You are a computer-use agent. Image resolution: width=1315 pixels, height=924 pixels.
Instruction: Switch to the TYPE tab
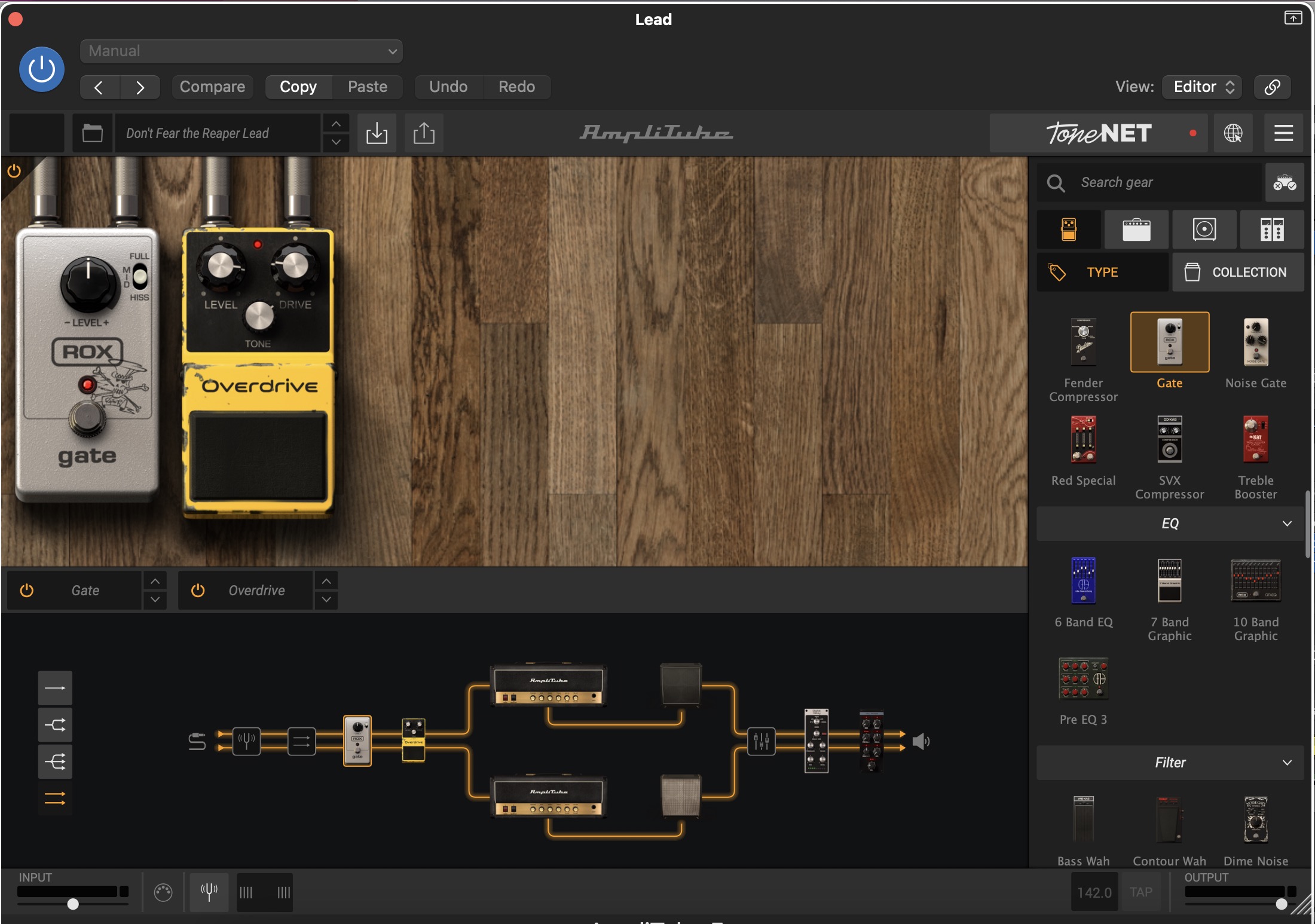tap(1102, 272)
